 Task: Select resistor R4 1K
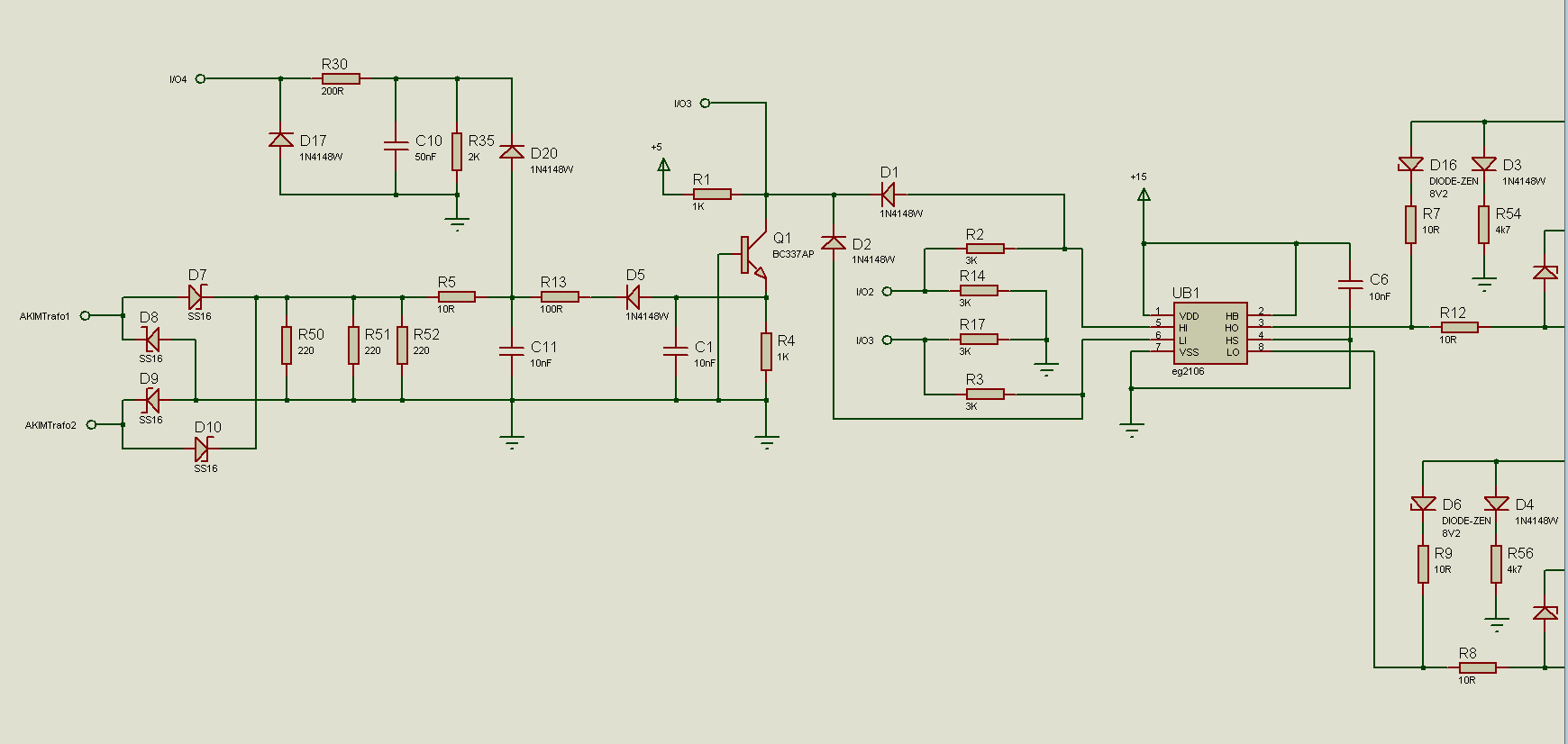[766, 351]
